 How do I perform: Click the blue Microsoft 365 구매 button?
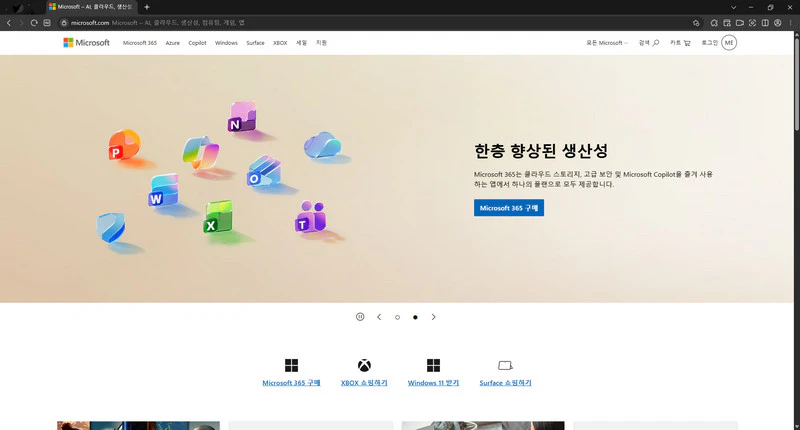[x=509, y=208]
